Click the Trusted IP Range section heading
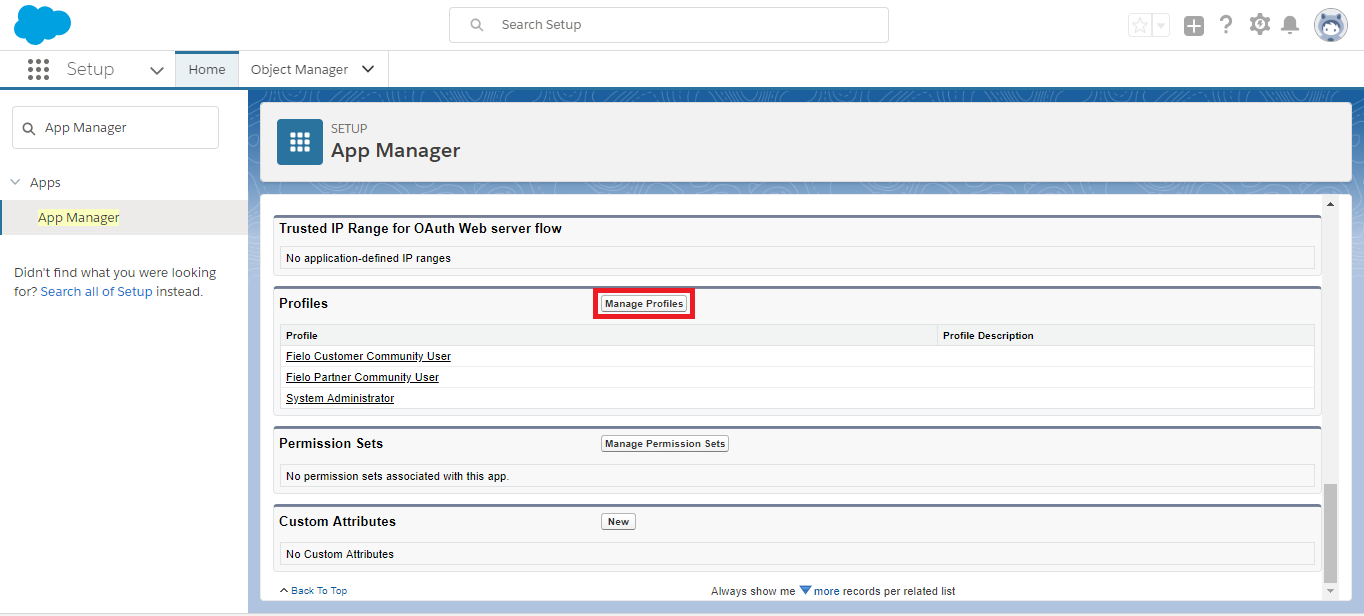Screen dimensions: 1364x616 point(420,229)
